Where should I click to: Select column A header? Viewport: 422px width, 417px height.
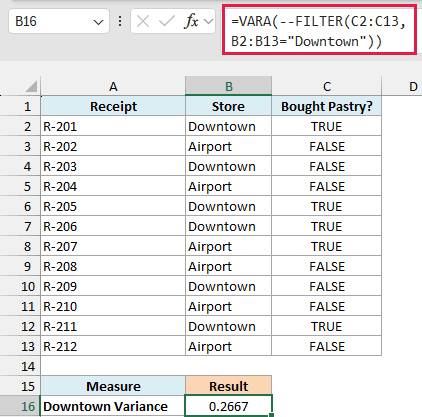tap(113, 86)
